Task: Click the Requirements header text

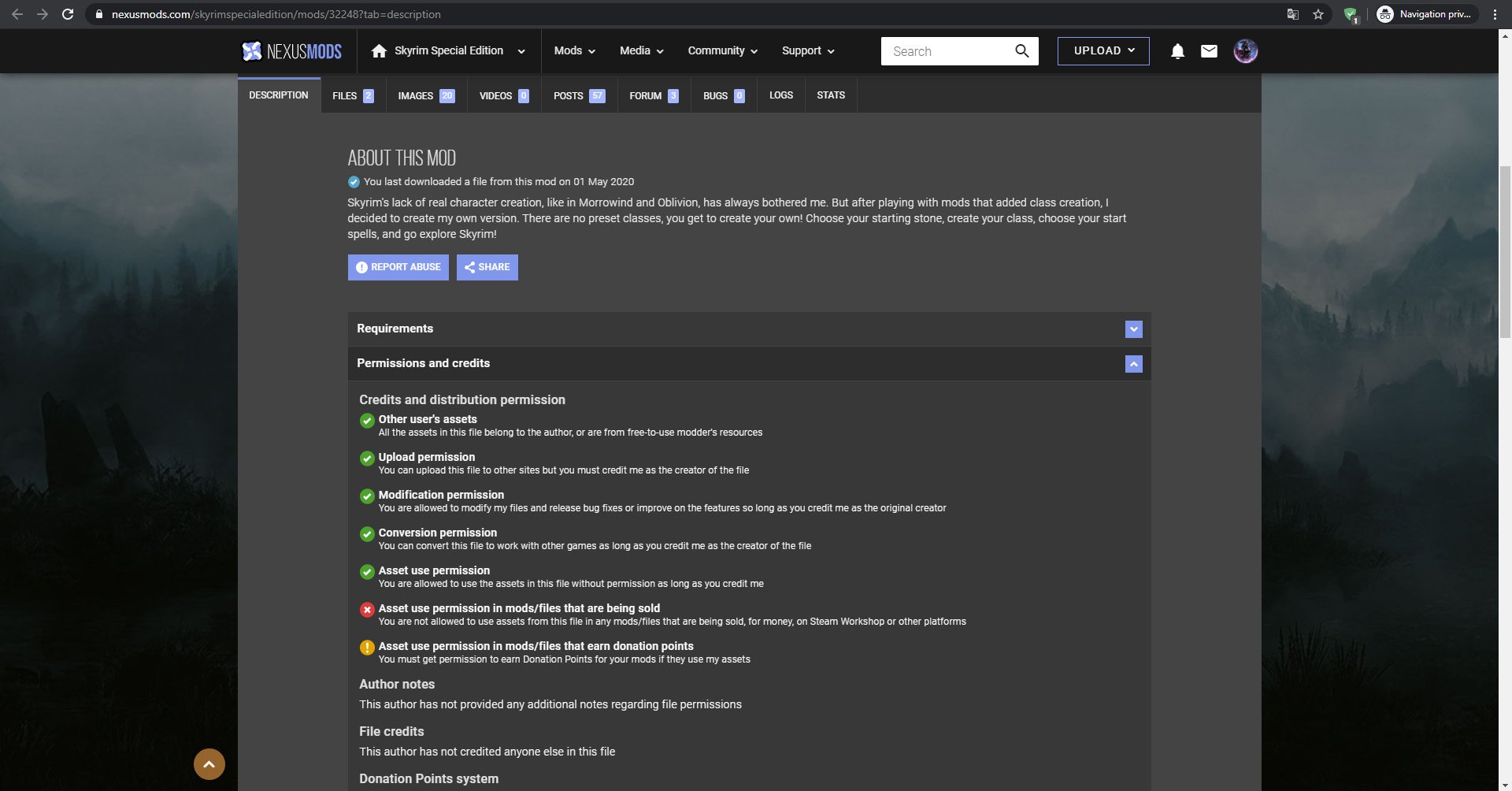Action: 395,329
